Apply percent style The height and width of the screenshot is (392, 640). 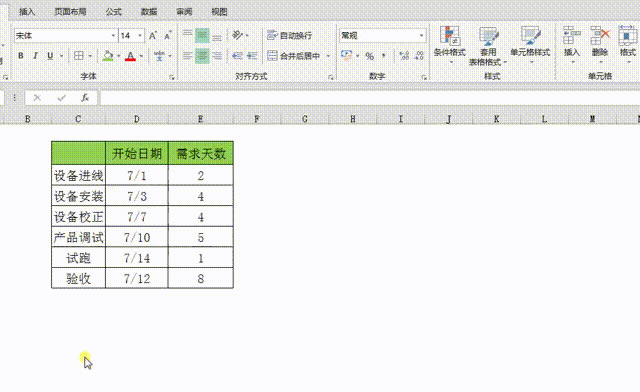click(x=369, y=56)
